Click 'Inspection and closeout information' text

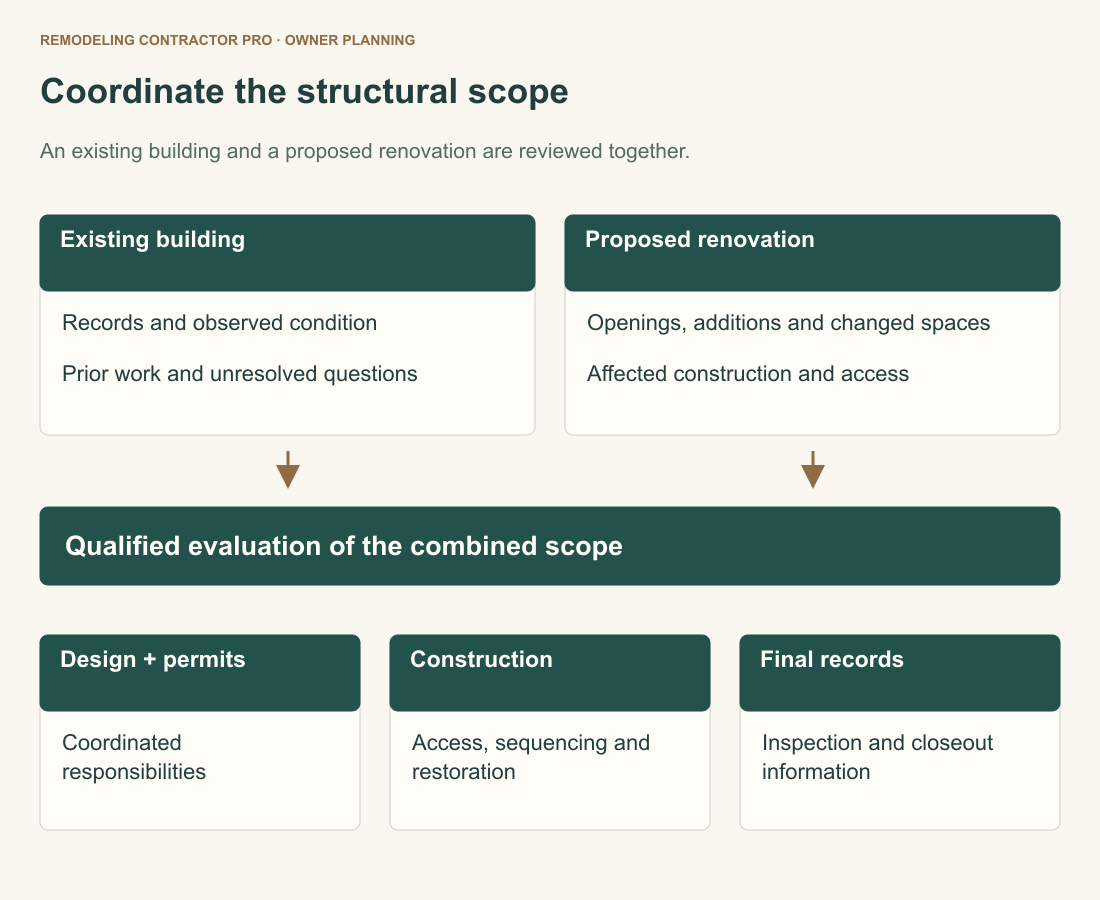pos(878,757)
